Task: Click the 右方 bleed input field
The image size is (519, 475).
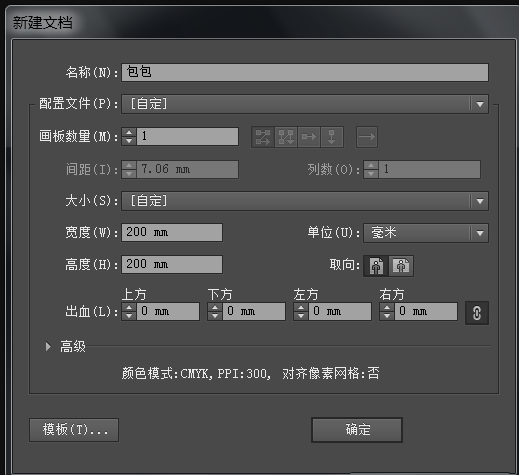Action: coord(426,311)
